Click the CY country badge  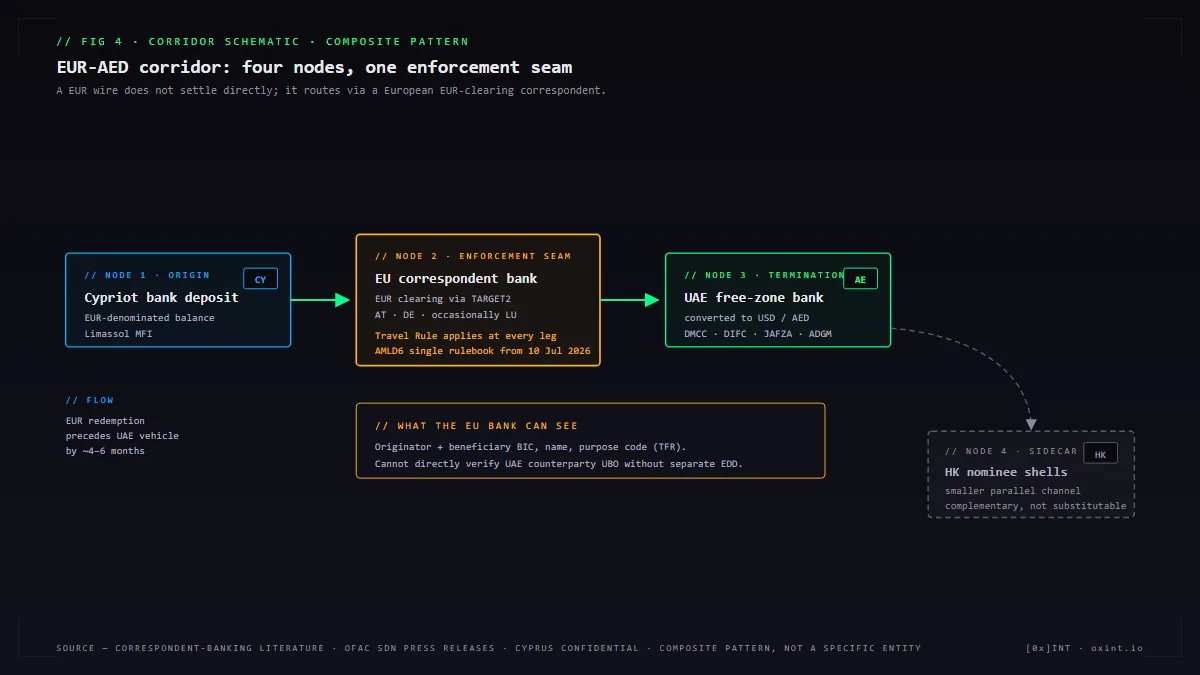coord(260,279)
